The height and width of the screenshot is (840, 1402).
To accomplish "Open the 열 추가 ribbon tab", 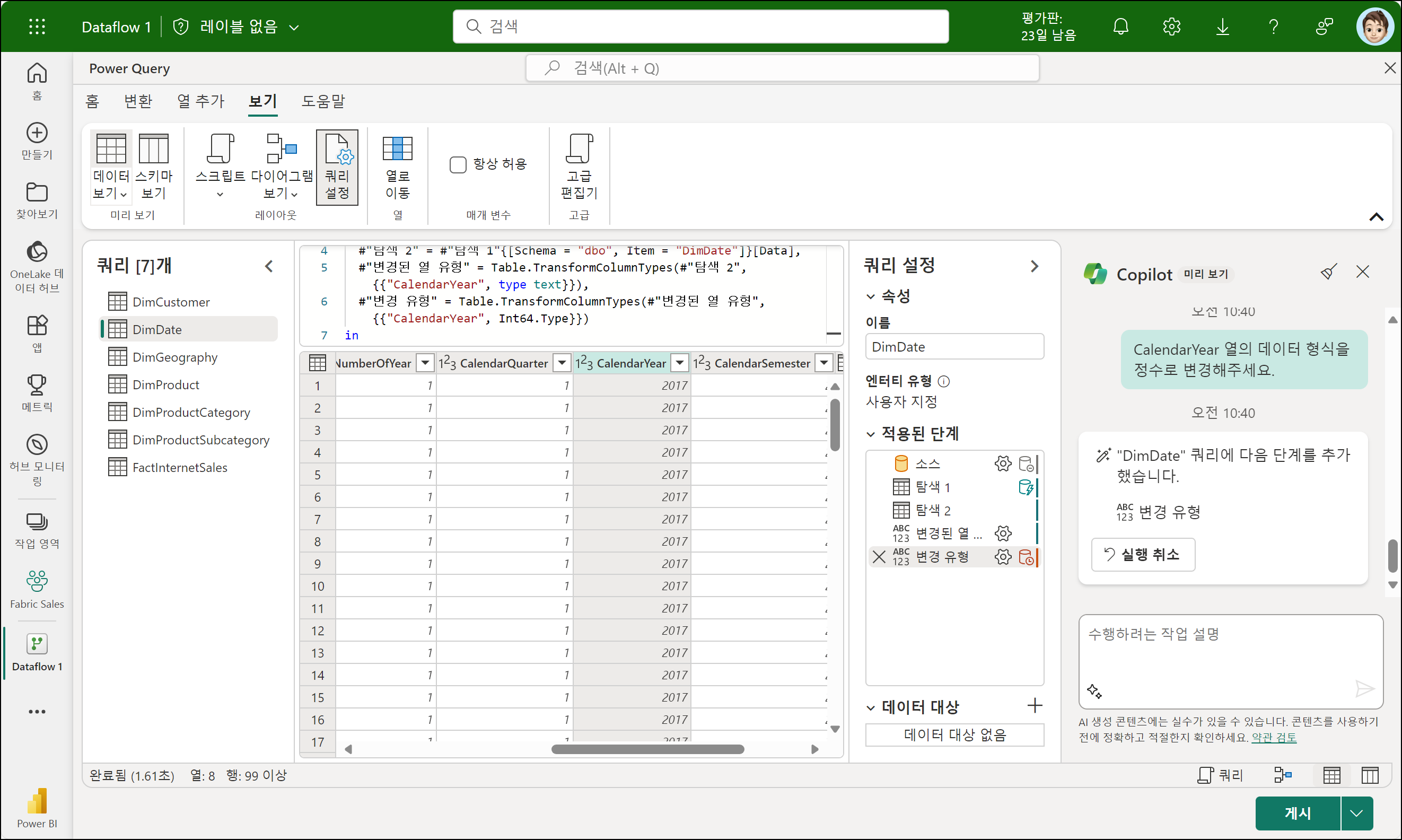I will [x=200, y=101].
